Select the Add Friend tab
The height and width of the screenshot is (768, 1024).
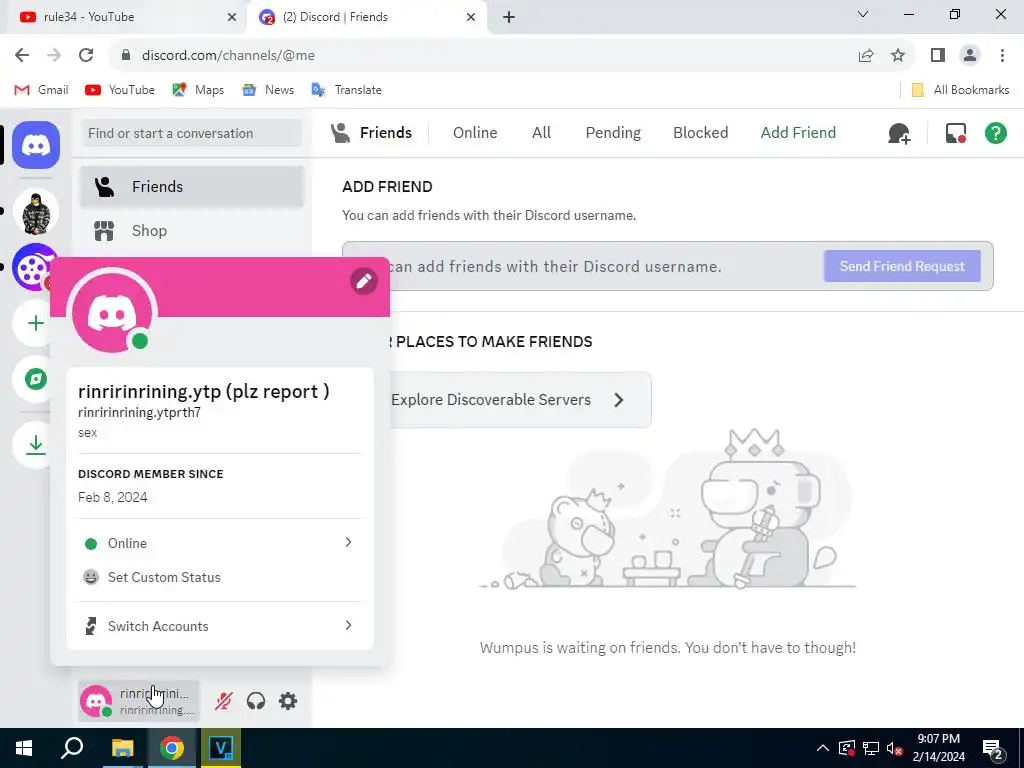point(798,133)
